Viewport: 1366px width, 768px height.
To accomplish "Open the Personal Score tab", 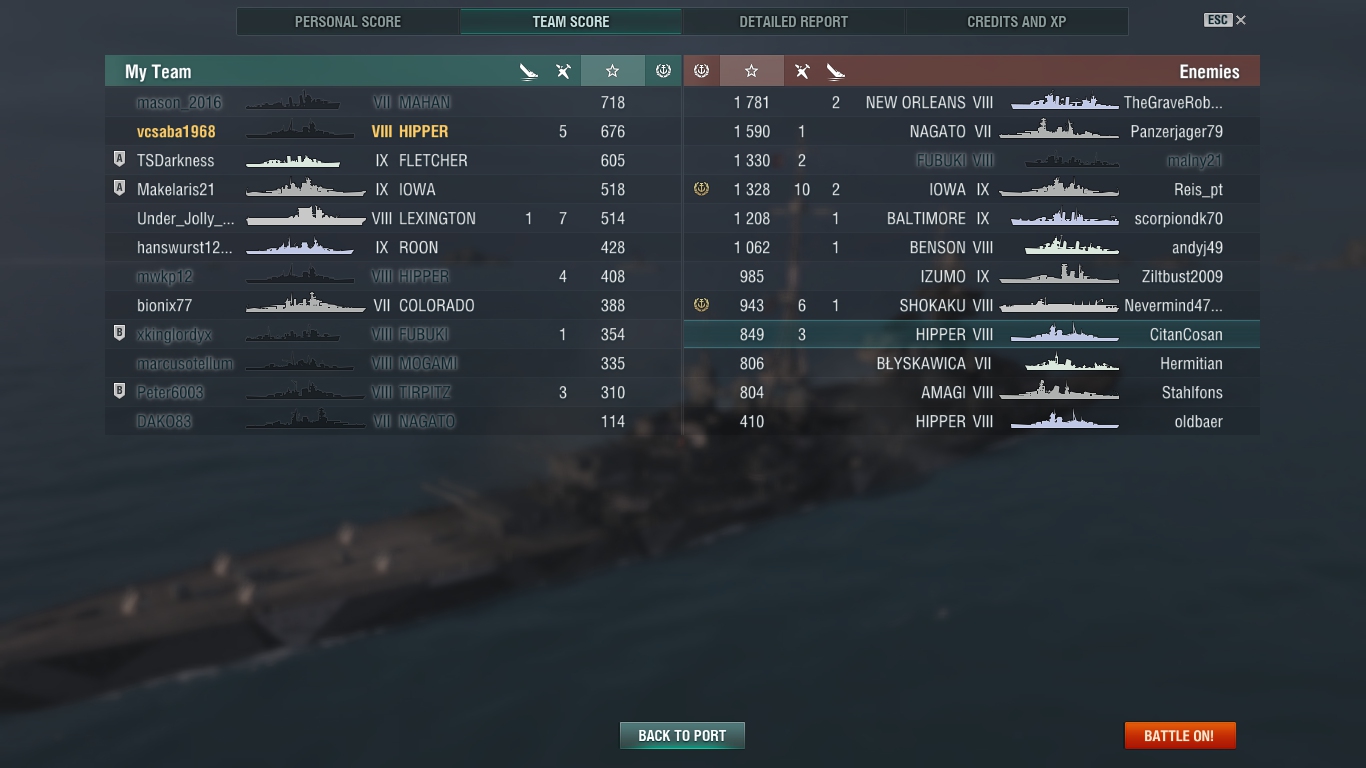I will [348, 22].
